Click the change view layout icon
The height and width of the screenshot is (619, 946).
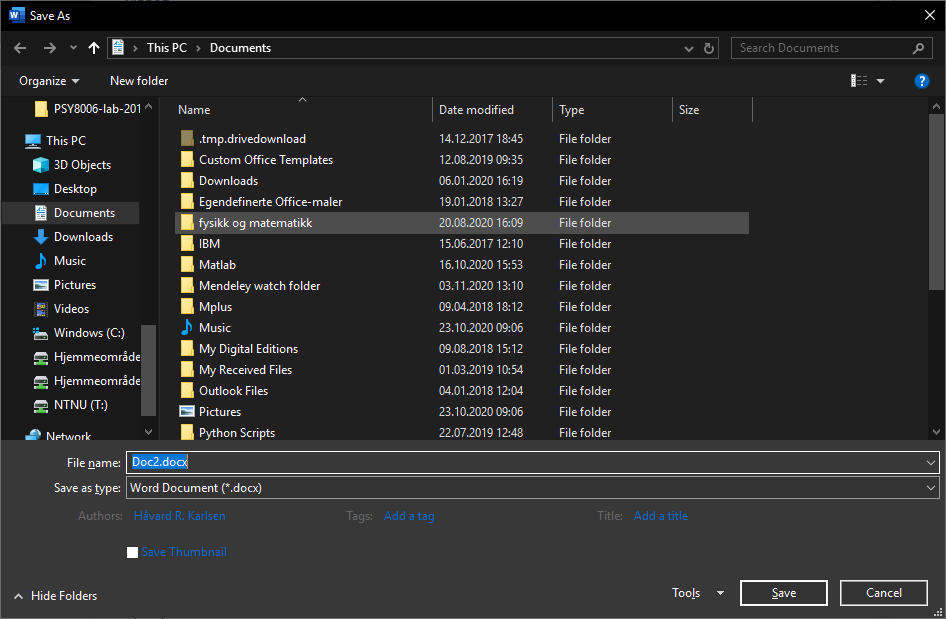[x=859, y=81]
